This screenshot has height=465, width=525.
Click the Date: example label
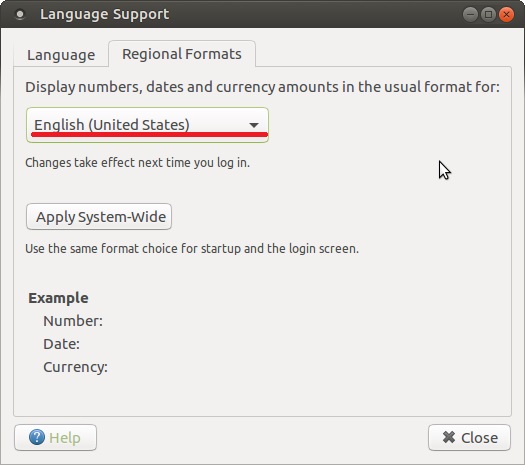(62, 344)
